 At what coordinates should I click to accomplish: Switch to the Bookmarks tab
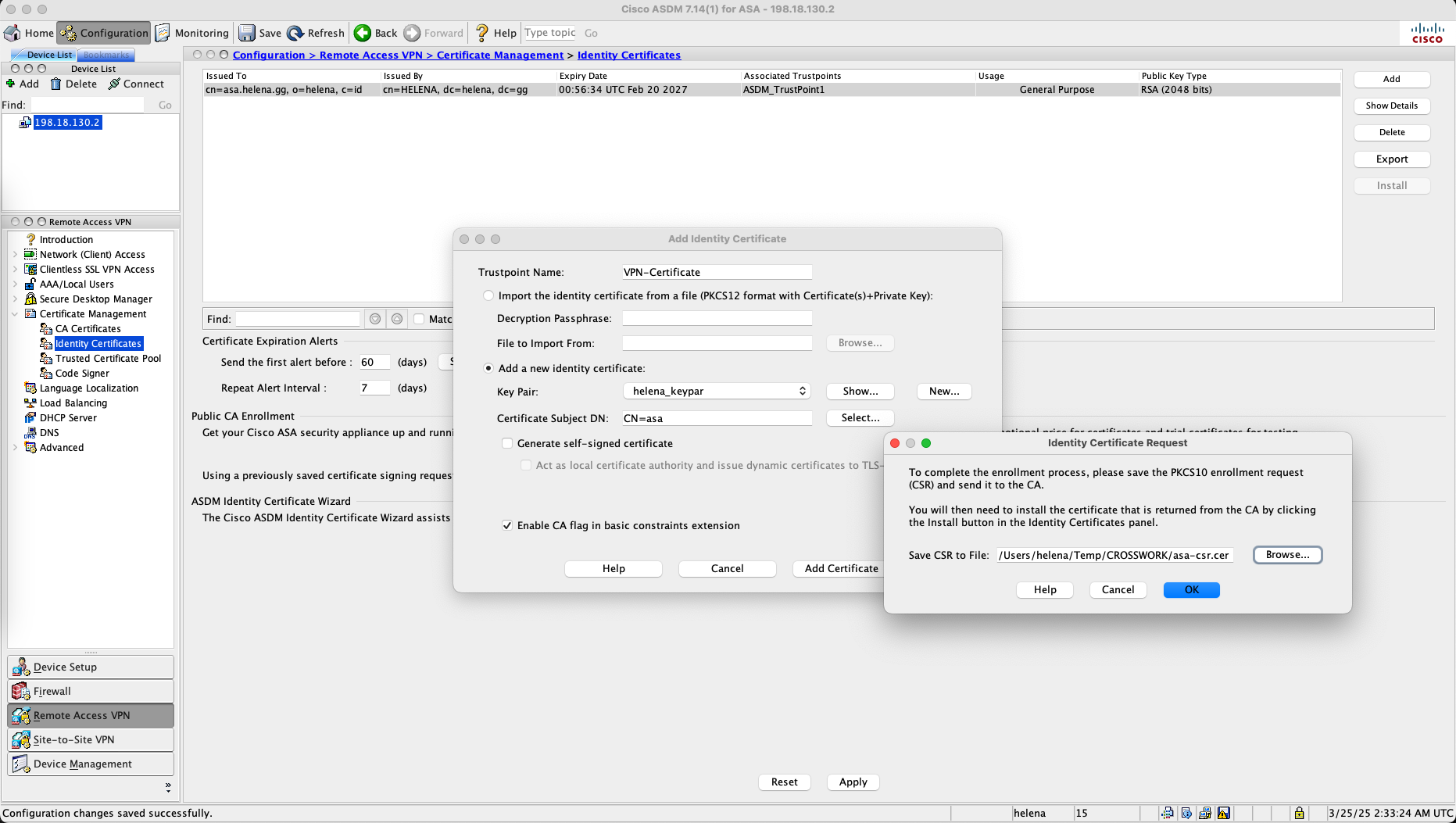pyautogui.click(x=106, y=55)
